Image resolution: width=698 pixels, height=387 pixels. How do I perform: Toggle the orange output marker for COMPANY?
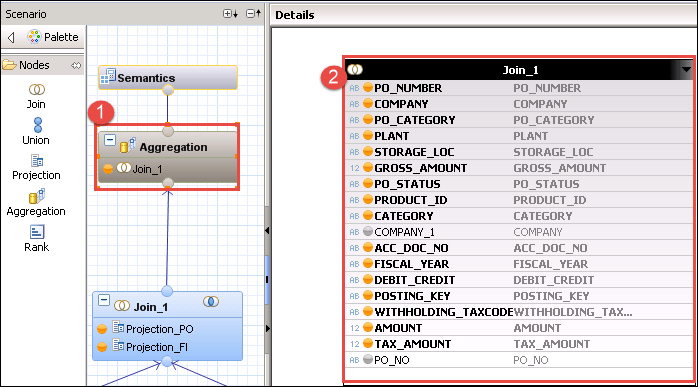[x=368, y=103]
